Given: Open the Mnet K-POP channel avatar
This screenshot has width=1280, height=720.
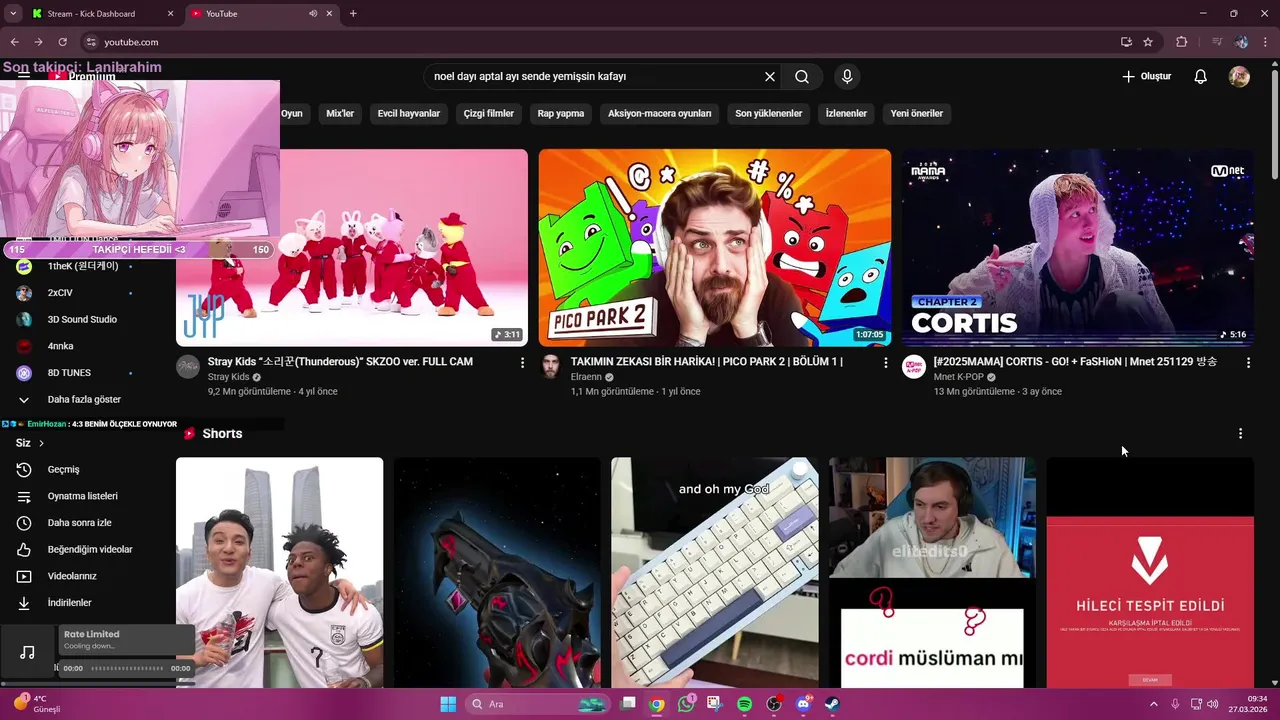Looking at the screenshot, I should tap(914, 366).
